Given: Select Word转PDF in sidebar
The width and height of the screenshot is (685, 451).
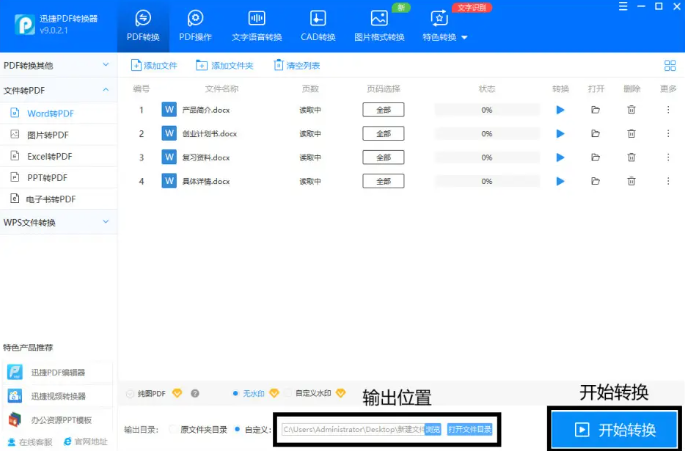Looking at the screenshot, I should (x=58, y=113).
